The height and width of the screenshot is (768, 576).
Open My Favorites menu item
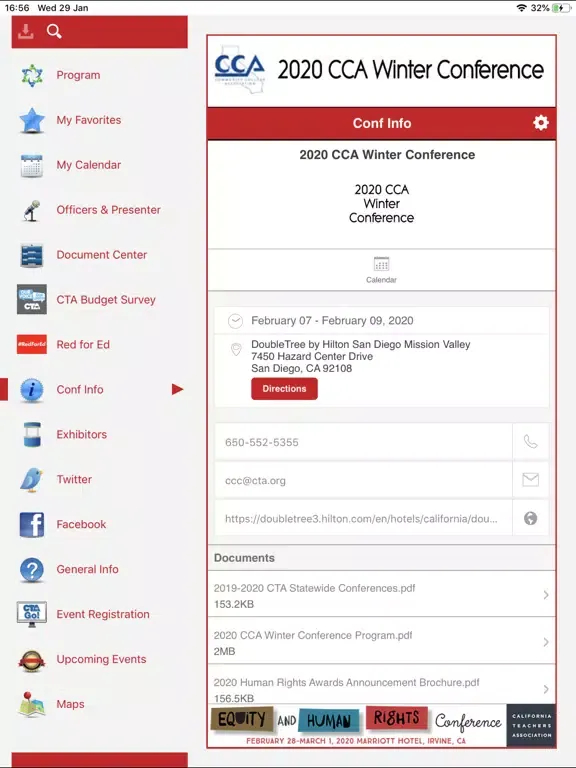pyautogui.click(x=89, y=120)
